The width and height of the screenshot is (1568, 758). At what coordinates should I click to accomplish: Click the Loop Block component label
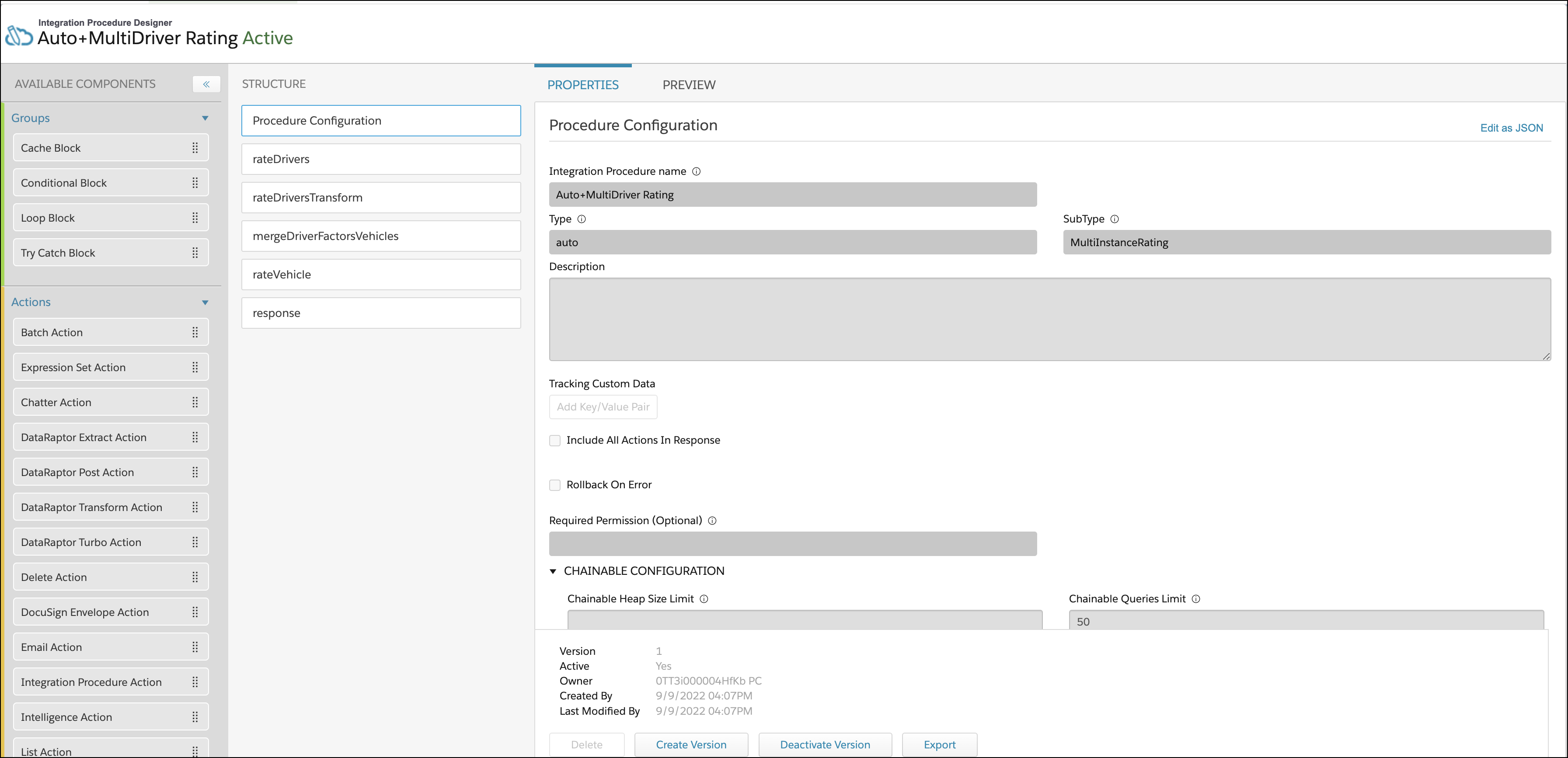click(48, 218)
